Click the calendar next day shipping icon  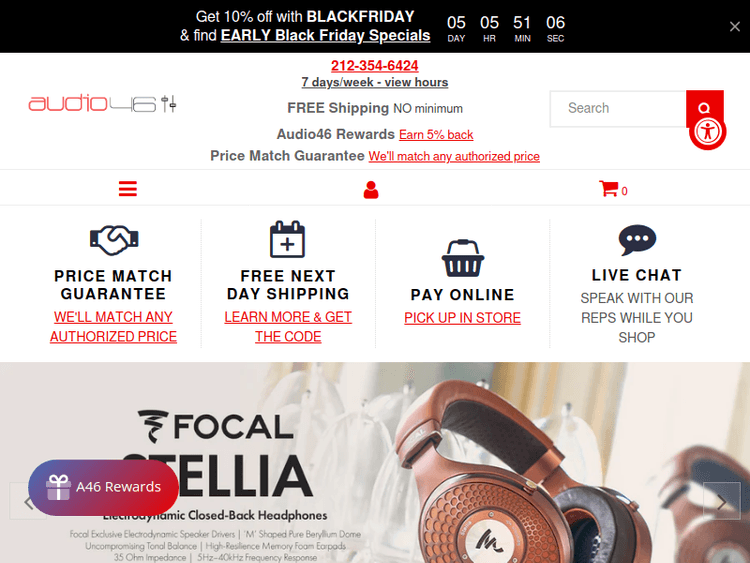click(x=287, y=239)
